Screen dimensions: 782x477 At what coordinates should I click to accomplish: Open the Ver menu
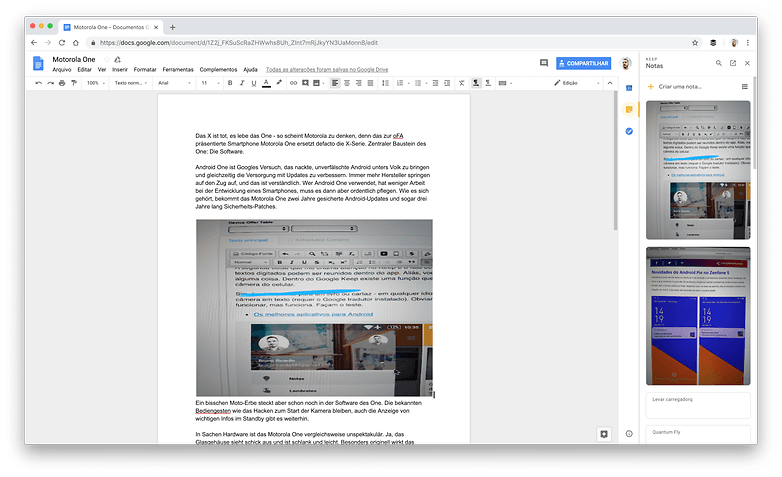(102, 70)
